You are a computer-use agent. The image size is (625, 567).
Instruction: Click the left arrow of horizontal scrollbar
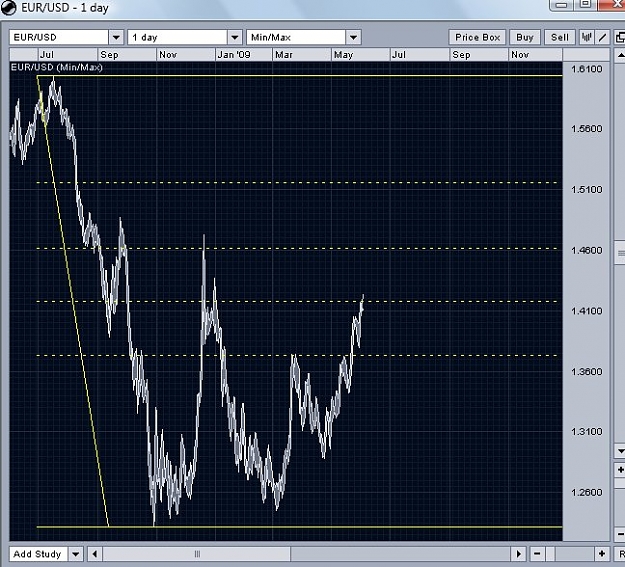click(95, 554)
